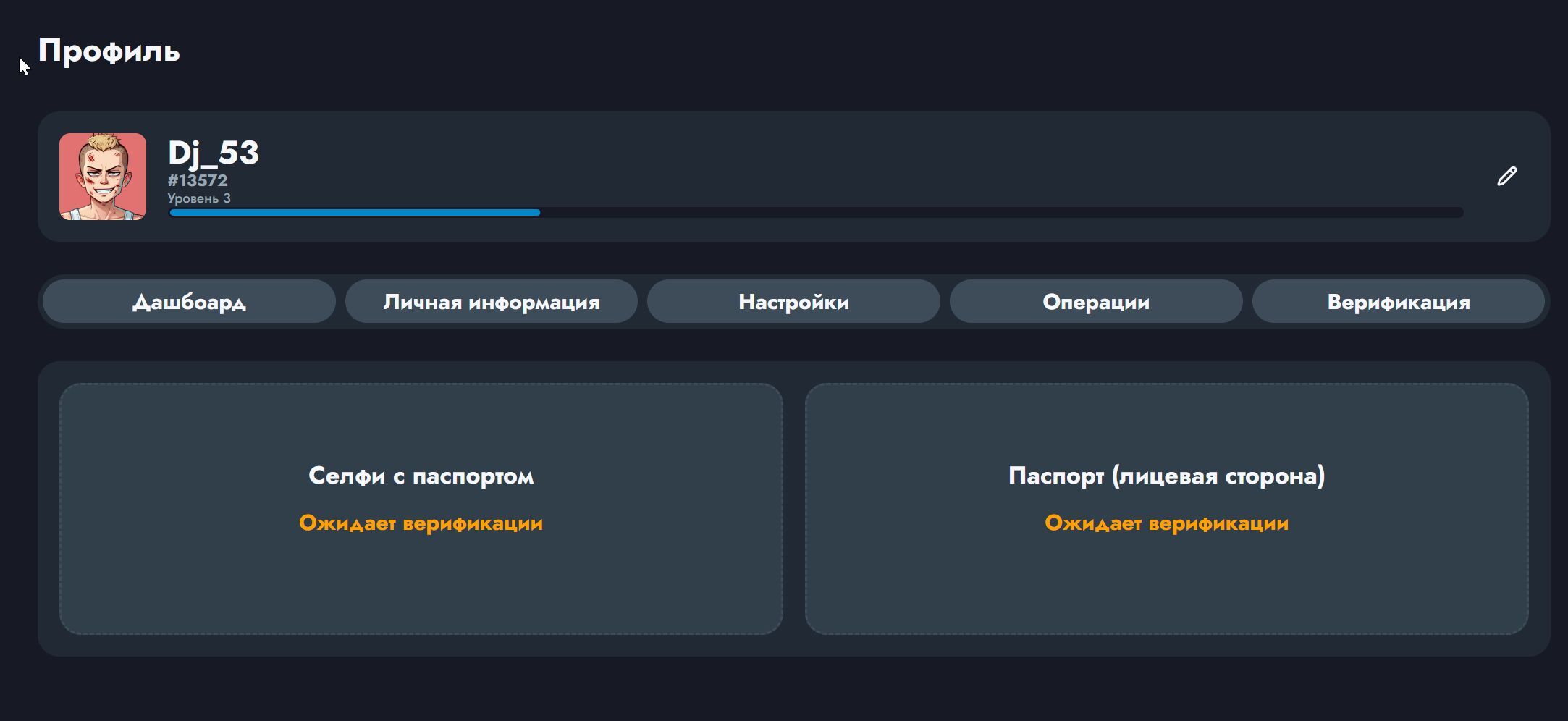Select the Верификация tab

tap(1398, 302)
